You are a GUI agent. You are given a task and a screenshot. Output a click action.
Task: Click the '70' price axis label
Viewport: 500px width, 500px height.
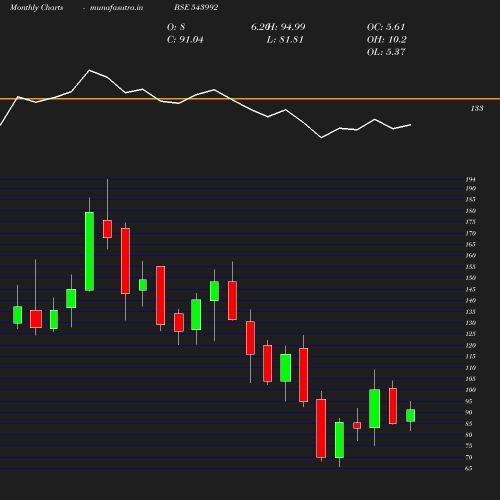pos(469,457)
